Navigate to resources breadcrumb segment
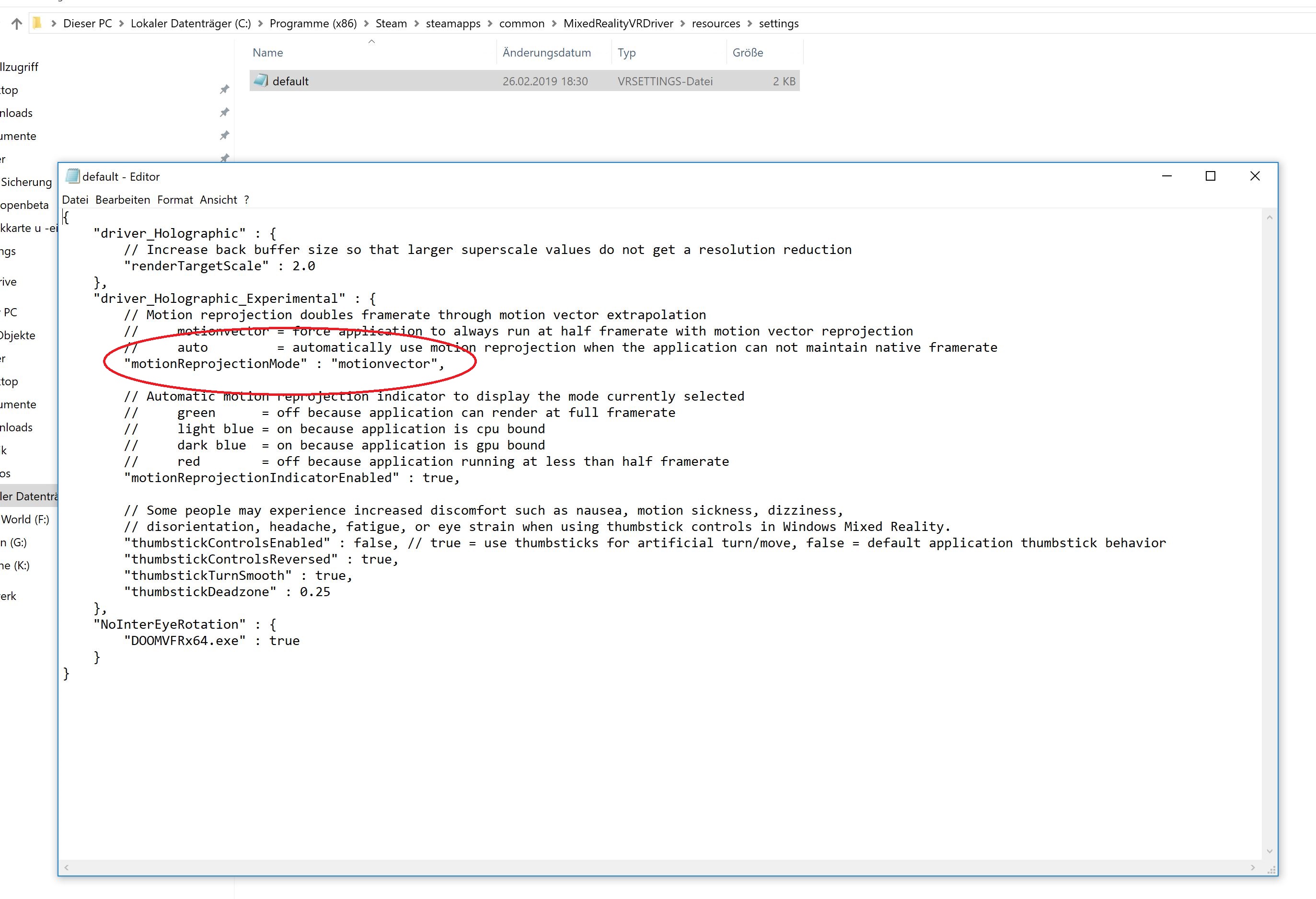This screenshot has height=899, width=1316. [716, 23]
